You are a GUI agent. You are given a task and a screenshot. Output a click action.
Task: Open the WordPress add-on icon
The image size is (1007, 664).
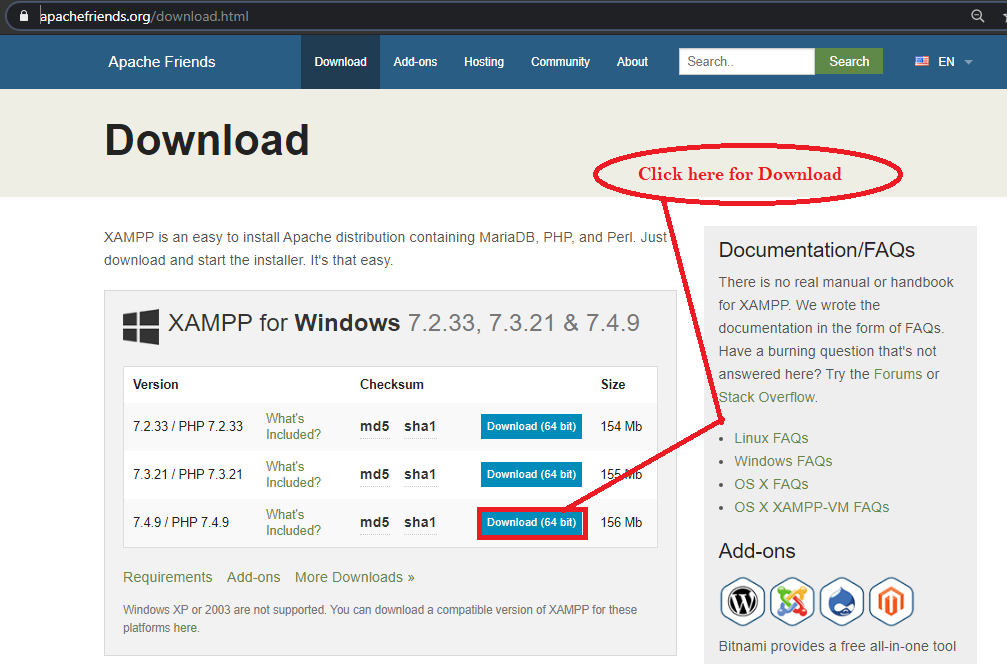(742, 602)
